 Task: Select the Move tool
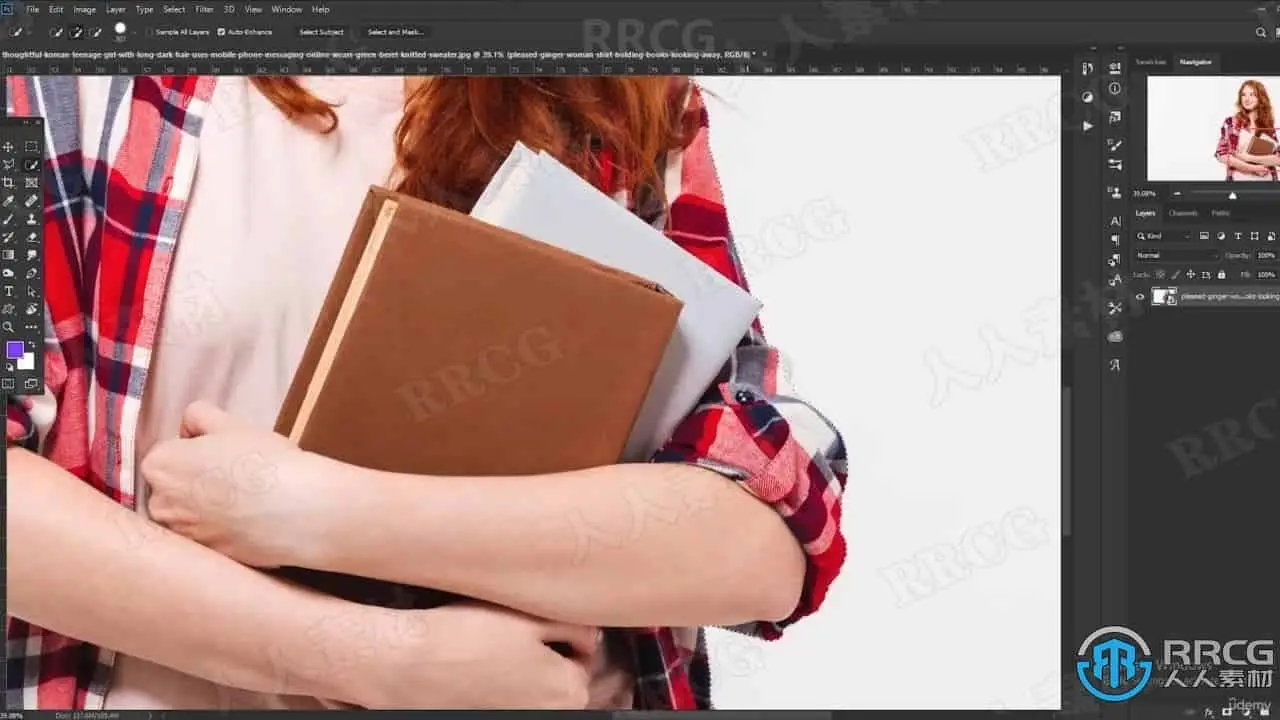click(9, 147)
